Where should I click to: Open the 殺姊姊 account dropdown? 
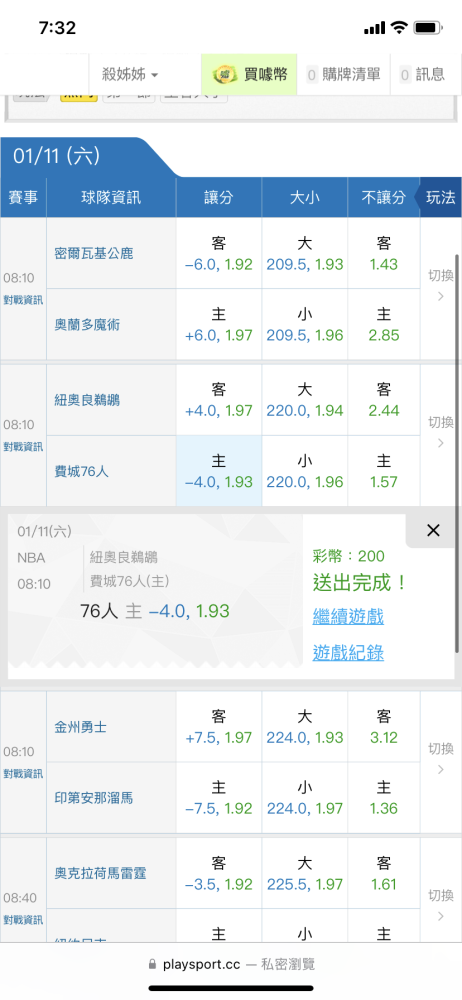pos(130,75)
